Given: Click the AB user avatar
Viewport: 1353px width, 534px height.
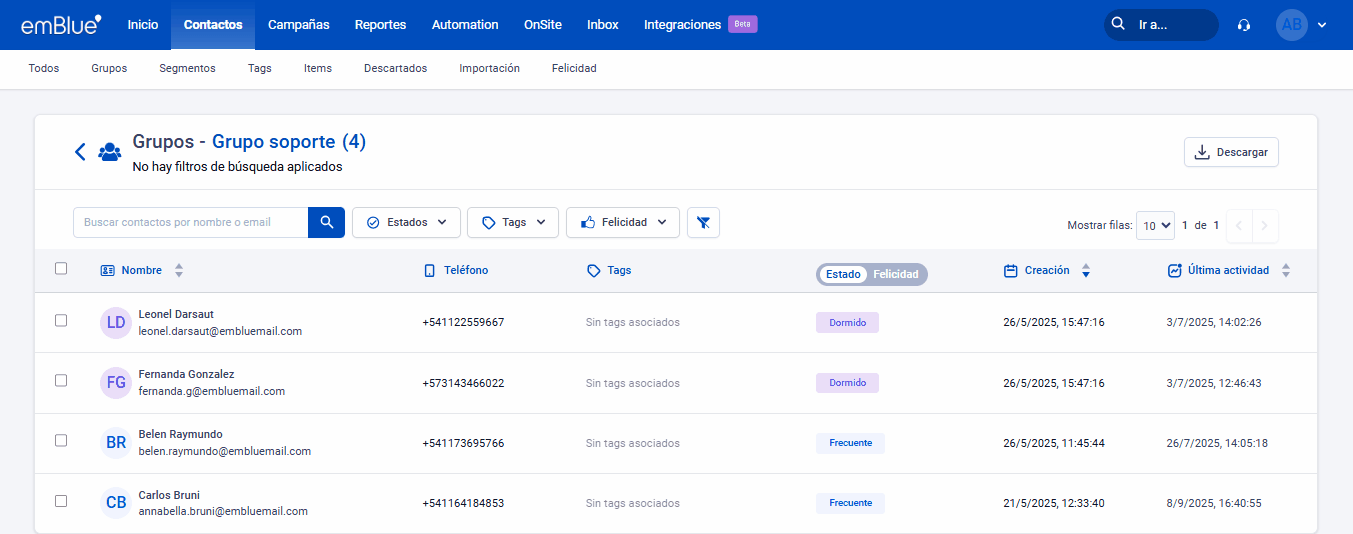Looking at the screenshot, I should pos(1292,25).
